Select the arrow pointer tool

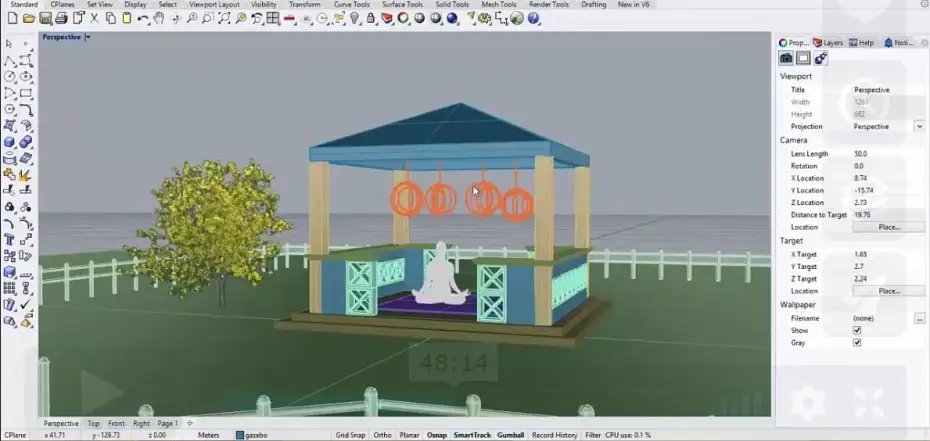click(9, 44)
